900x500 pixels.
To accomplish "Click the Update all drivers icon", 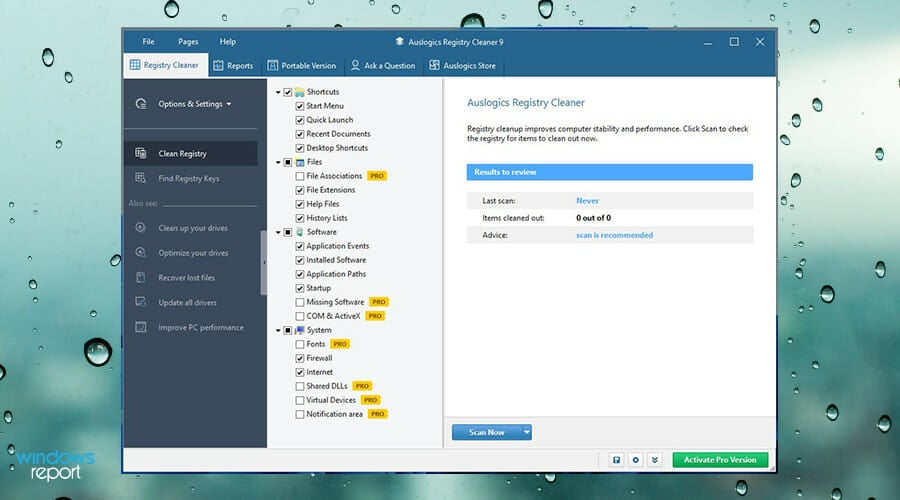I will pos(141,302).
